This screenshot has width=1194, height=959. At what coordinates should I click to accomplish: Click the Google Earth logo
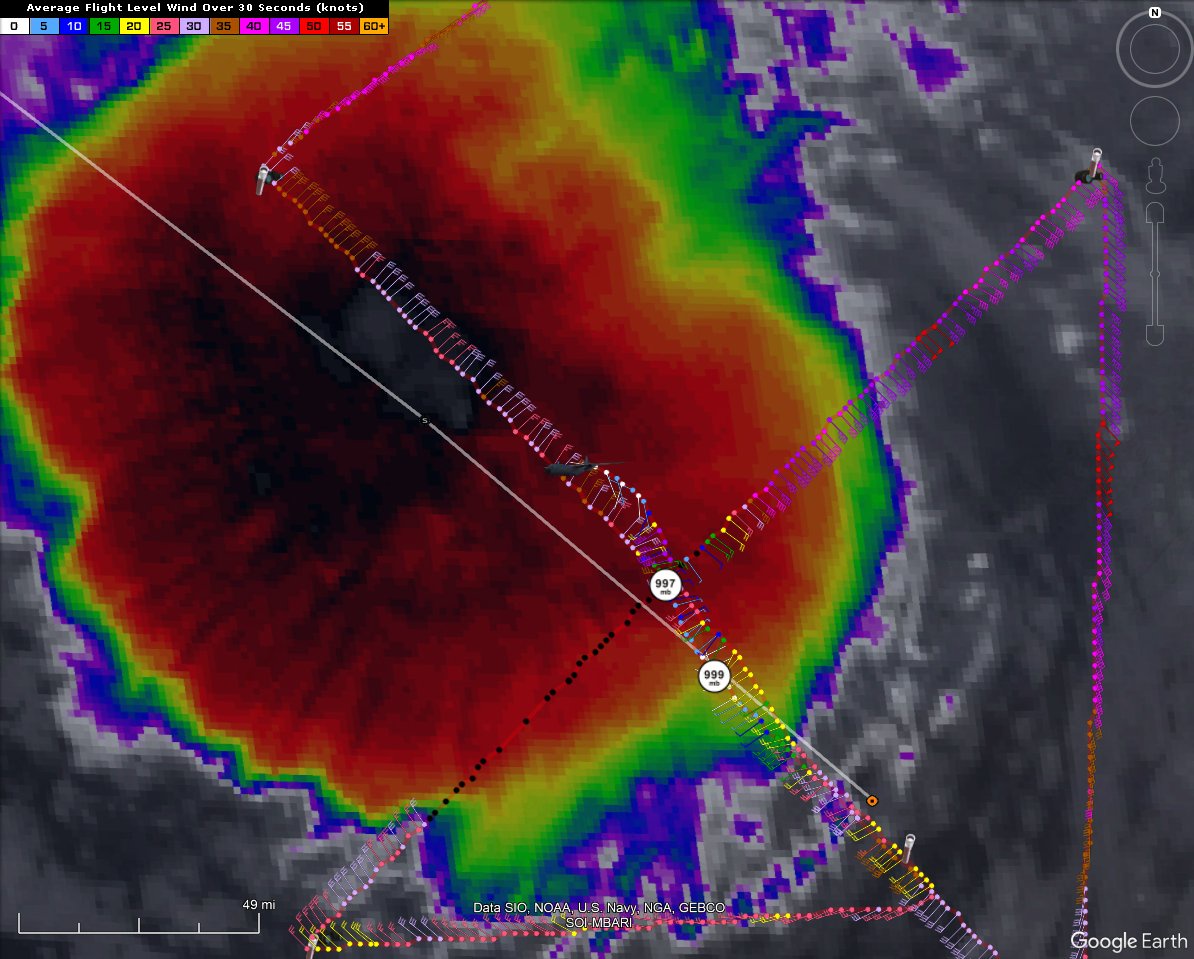1128,941
